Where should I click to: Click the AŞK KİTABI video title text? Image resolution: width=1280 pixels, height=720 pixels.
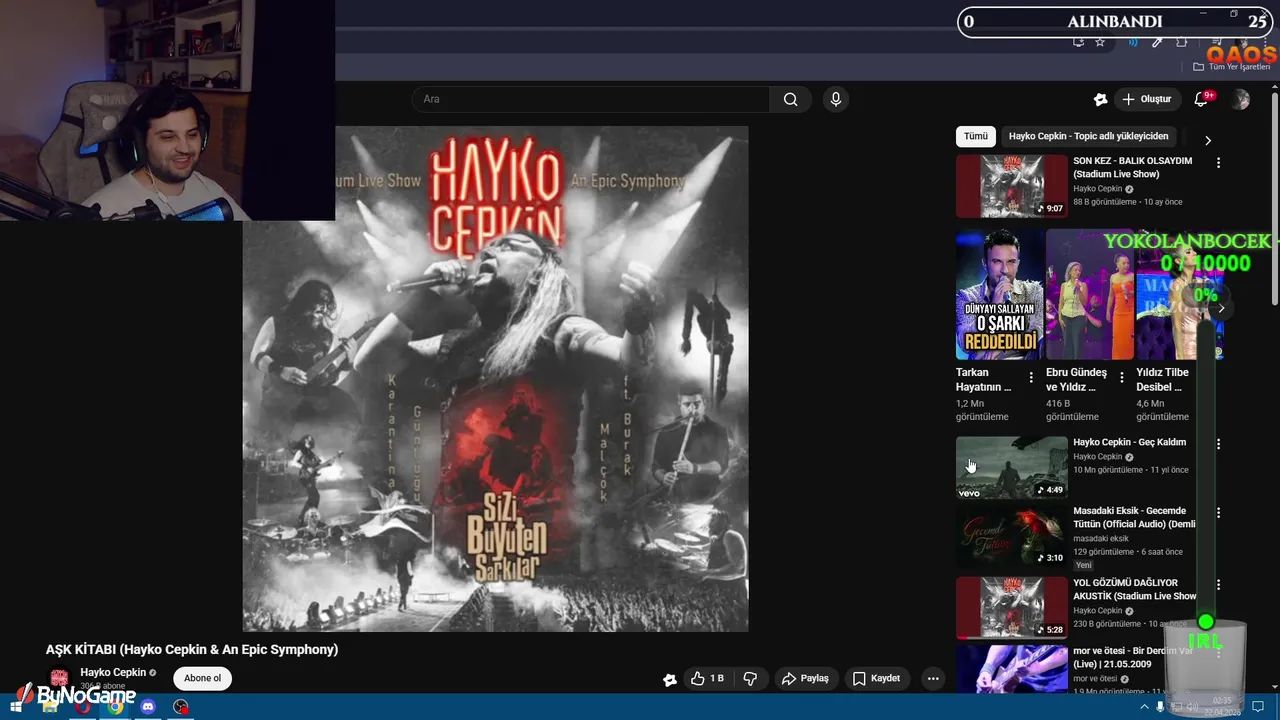click(192, 649)
